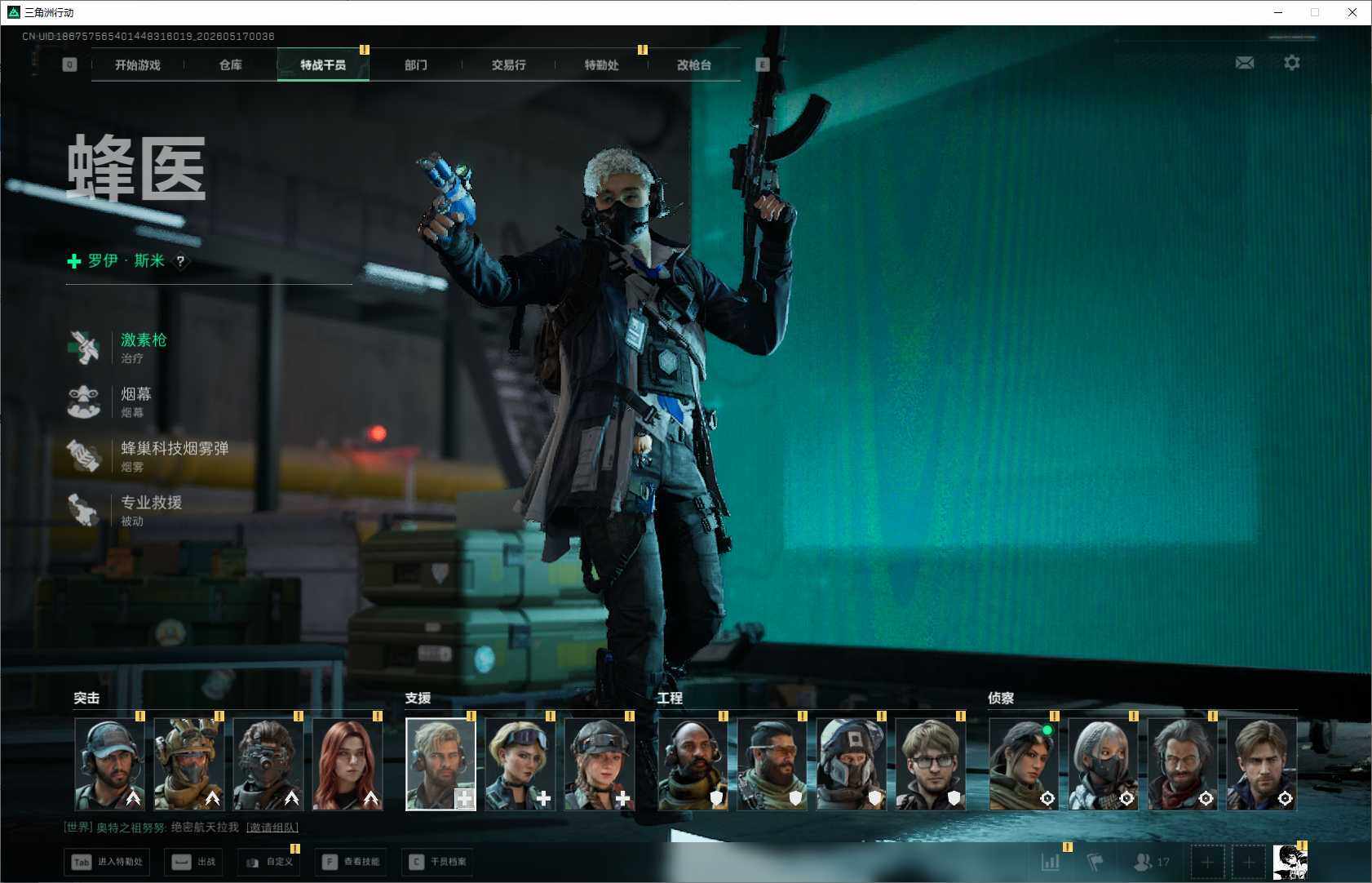Screen dimensions: 1372x883
Task: Select the 激素枪 healing skill icon
Action: tap(83, 348)
